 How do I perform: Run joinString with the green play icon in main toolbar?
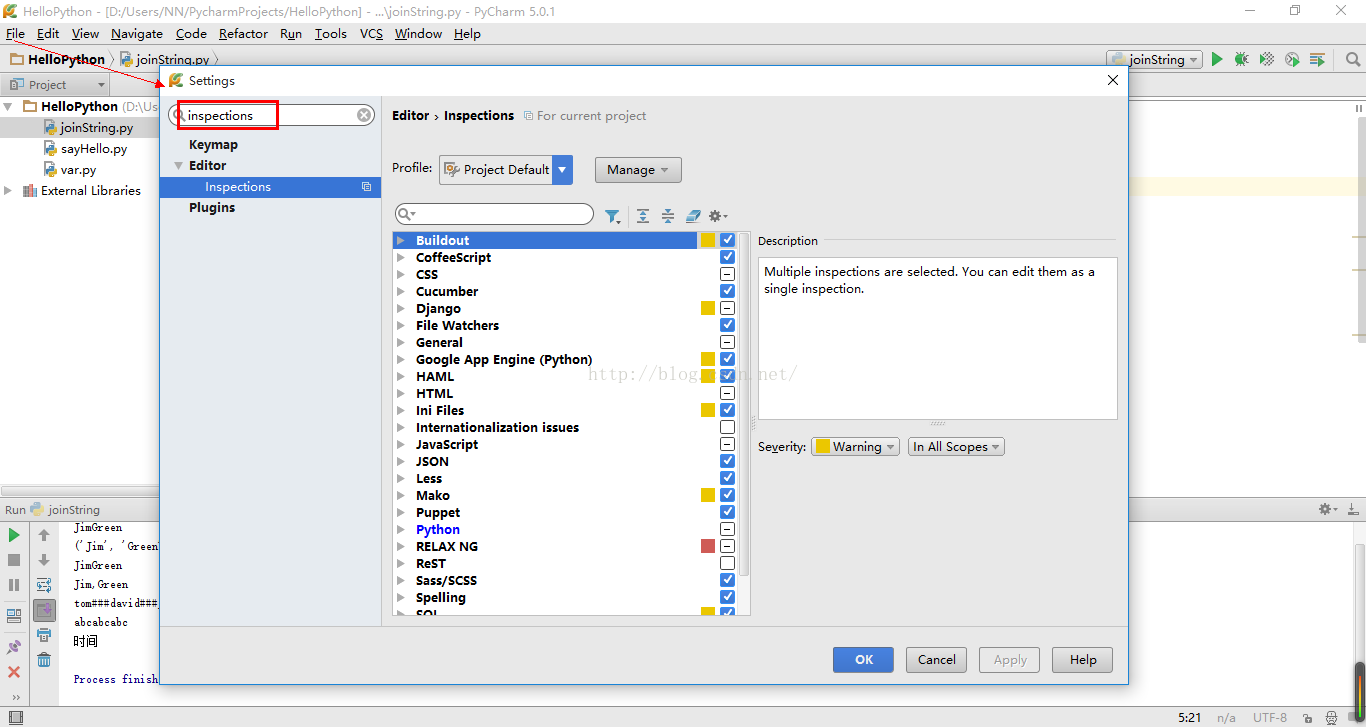click(x=1217, y=59)
